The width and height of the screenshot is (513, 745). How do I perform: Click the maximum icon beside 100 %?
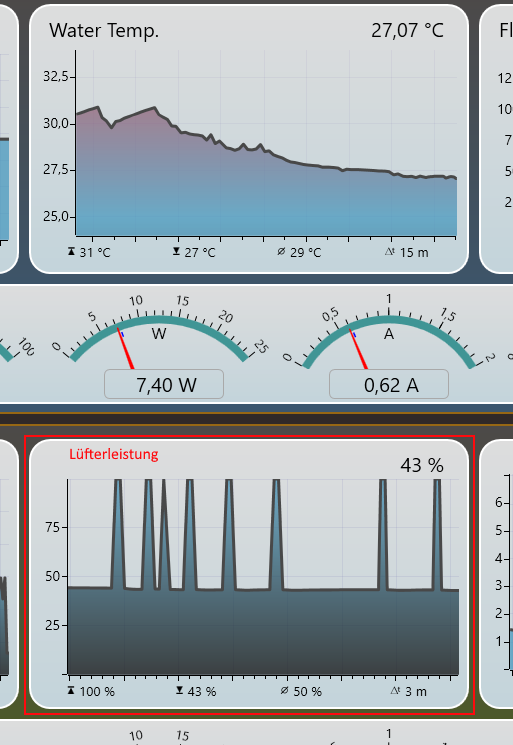pyautogui.click(x=71, y=690)
